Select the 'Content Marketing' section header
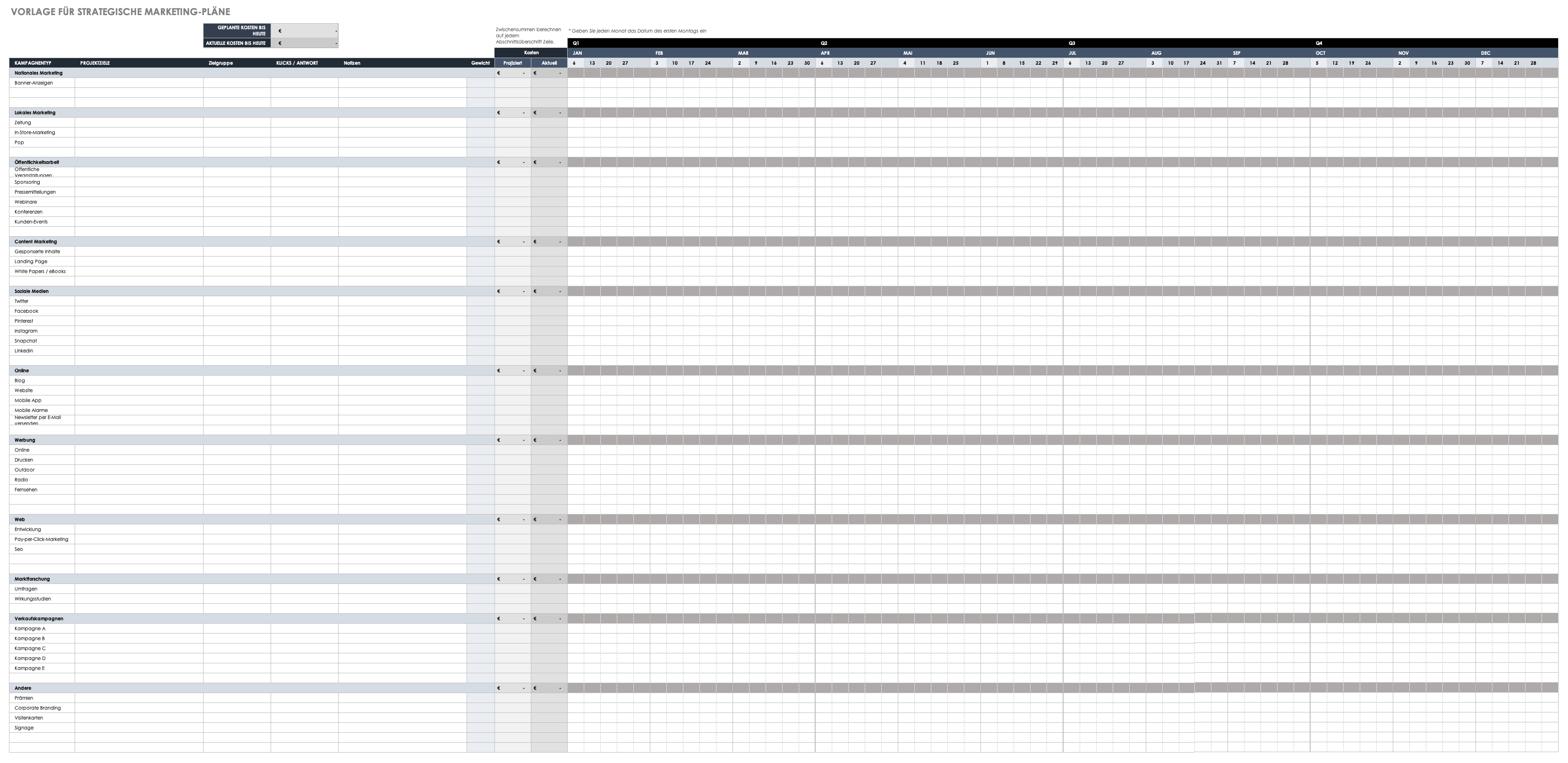Image resolution: width=1568 pixels, height=763 pixels. [x=251, y=242]
